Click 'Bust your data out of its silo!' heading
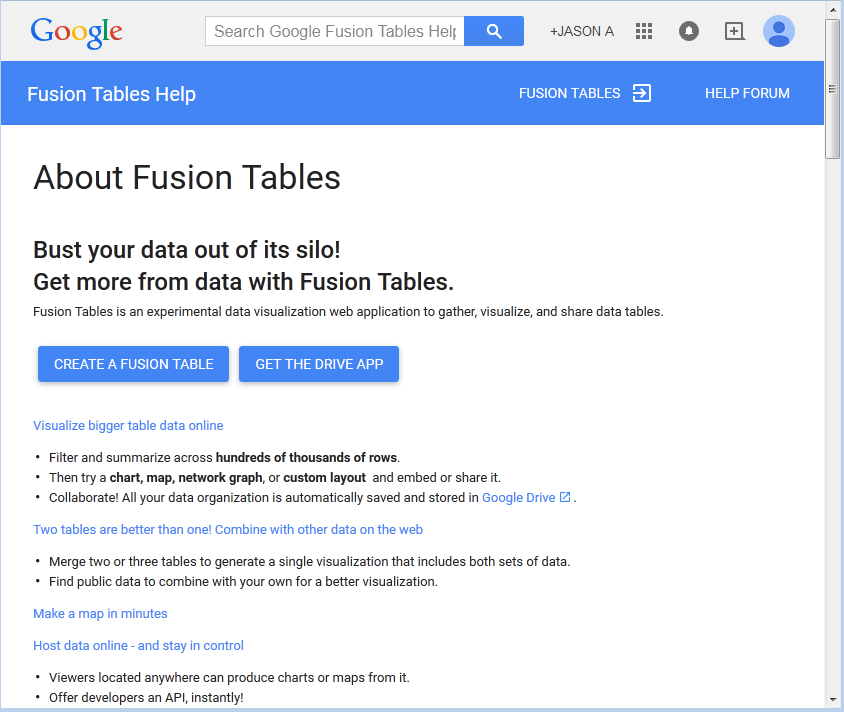This screenshot has height=712, width=844. [187, 250]
